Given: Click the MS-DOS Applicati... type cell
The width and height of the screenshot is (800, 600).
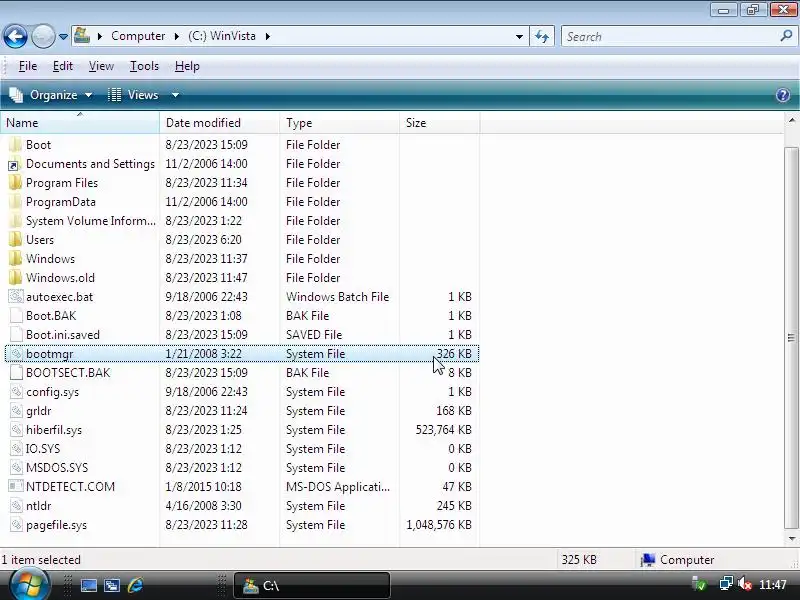Looking at the screenshot, I should [338, 487].
